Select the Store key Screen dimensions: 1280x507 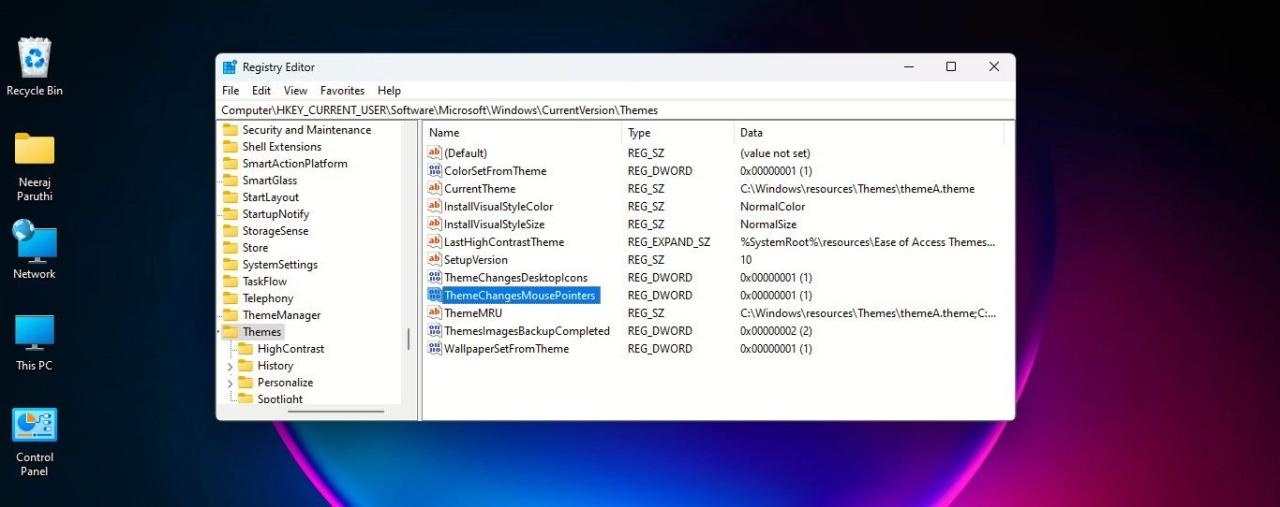coord(255,248)
